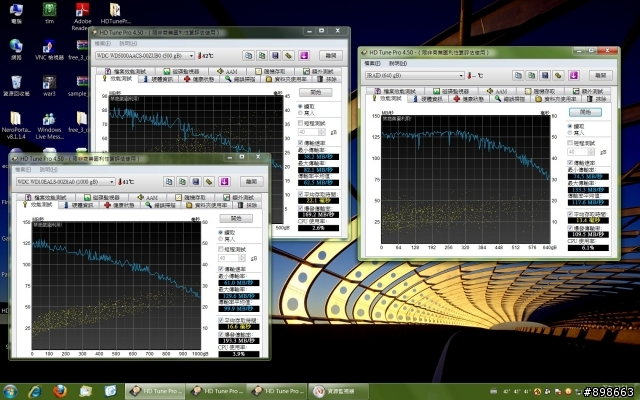
Task: Enable short stroke checkbox in JRAID window
Action: coord(570,143)
